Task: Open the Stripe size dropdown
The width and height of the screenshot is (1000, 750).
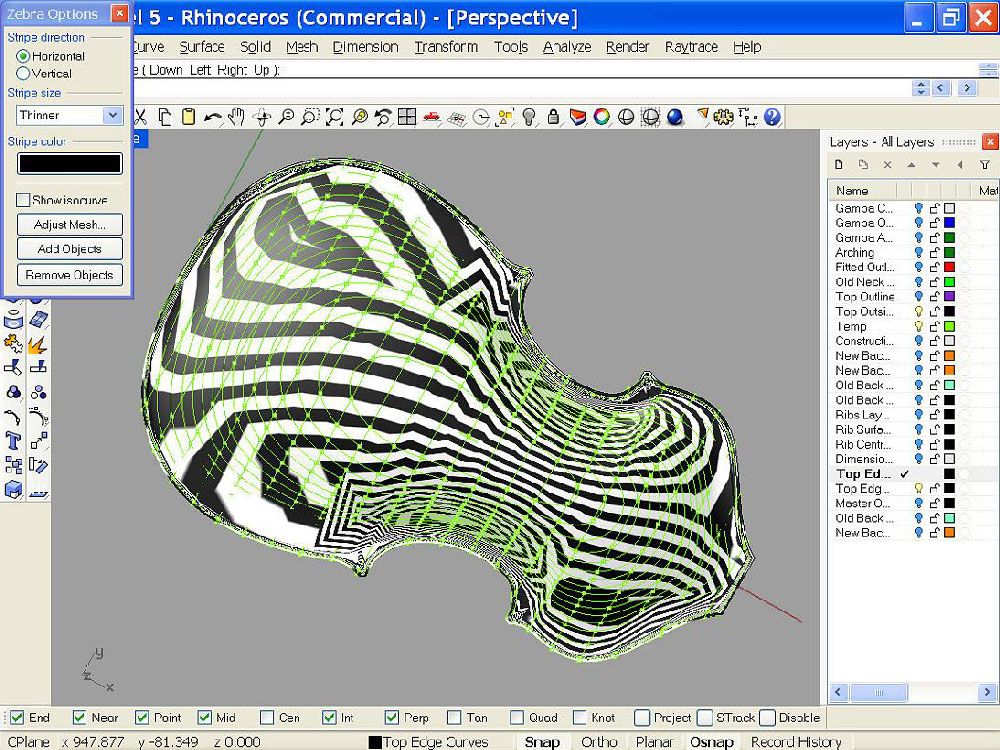Action: click(x=112, y=115)
